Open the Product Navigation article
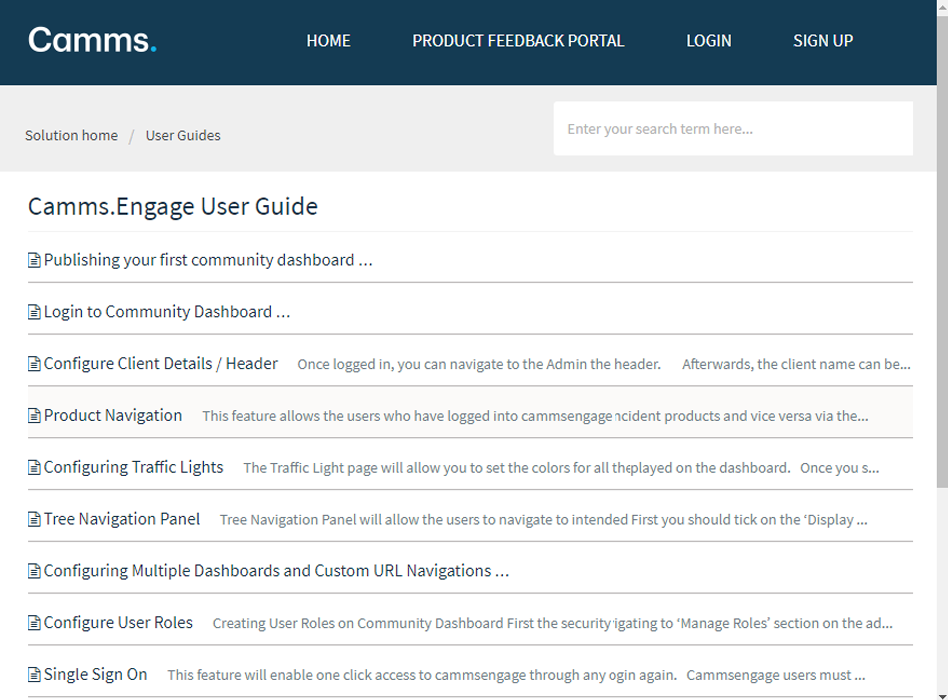 coord(113,415)
